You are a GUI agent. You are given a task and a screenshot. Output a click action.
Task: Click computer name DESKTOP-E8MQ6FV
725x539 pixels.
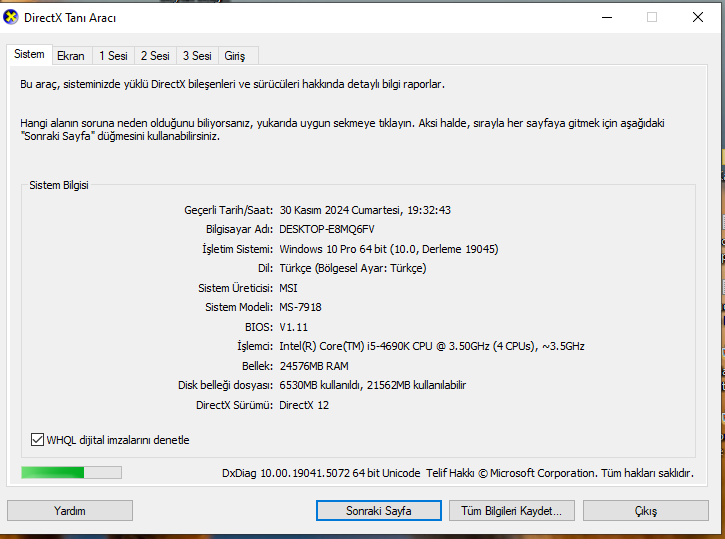tap(327, 229)
